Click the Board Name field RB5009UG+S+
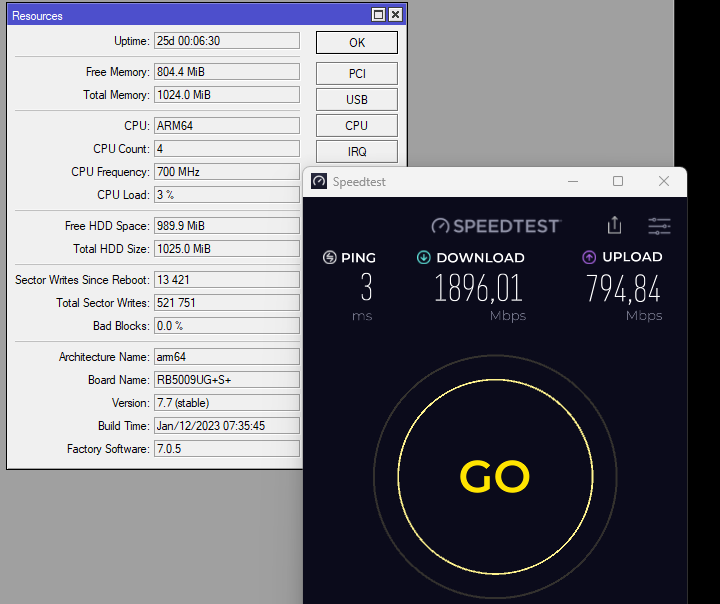The image size is (720, 604). pos(227,379)
